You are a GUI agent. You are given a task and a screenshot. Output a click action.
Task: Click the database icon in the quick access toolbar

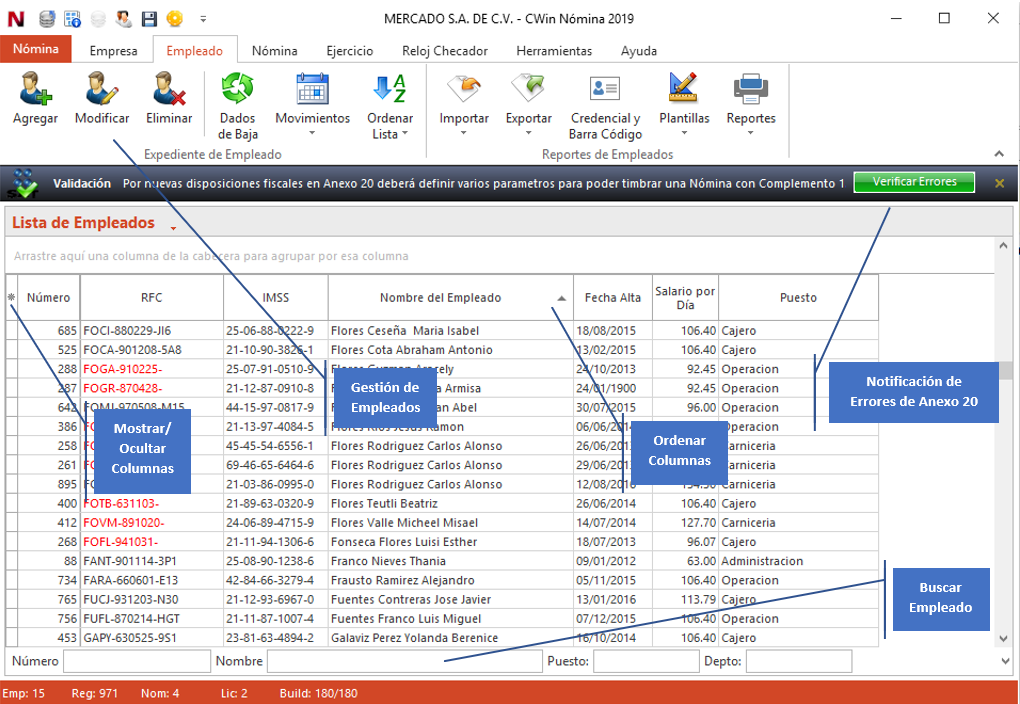pos(47,19)
